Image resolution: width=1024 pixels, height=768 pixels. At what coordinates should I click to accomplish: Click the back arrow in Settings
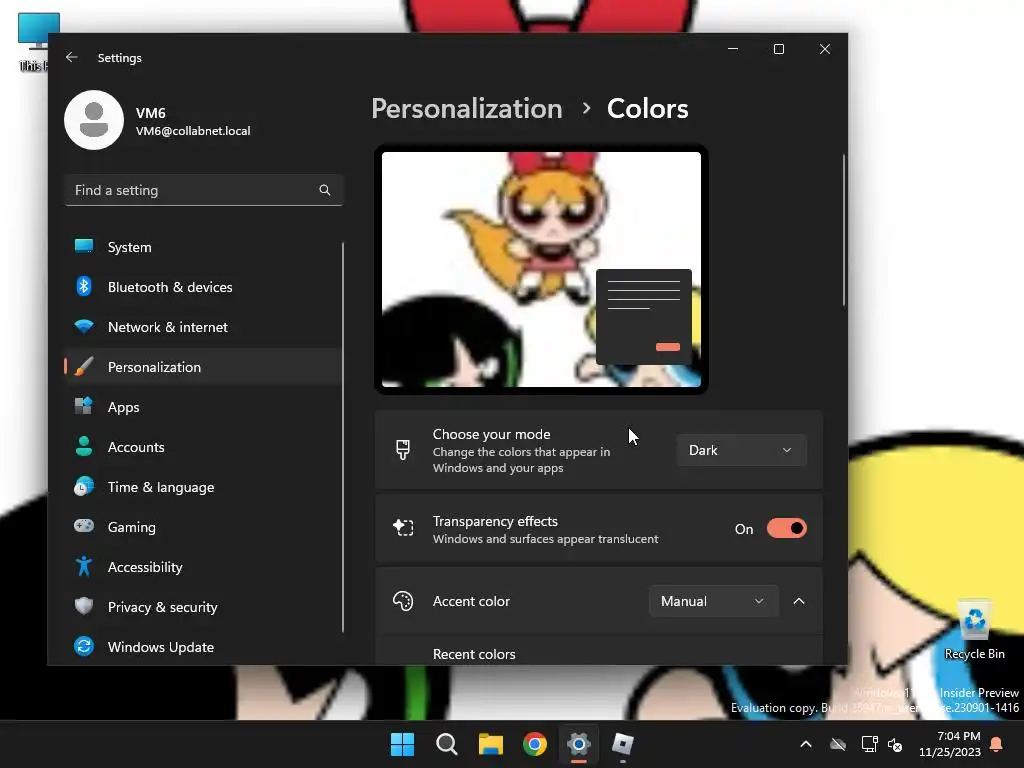71,57
